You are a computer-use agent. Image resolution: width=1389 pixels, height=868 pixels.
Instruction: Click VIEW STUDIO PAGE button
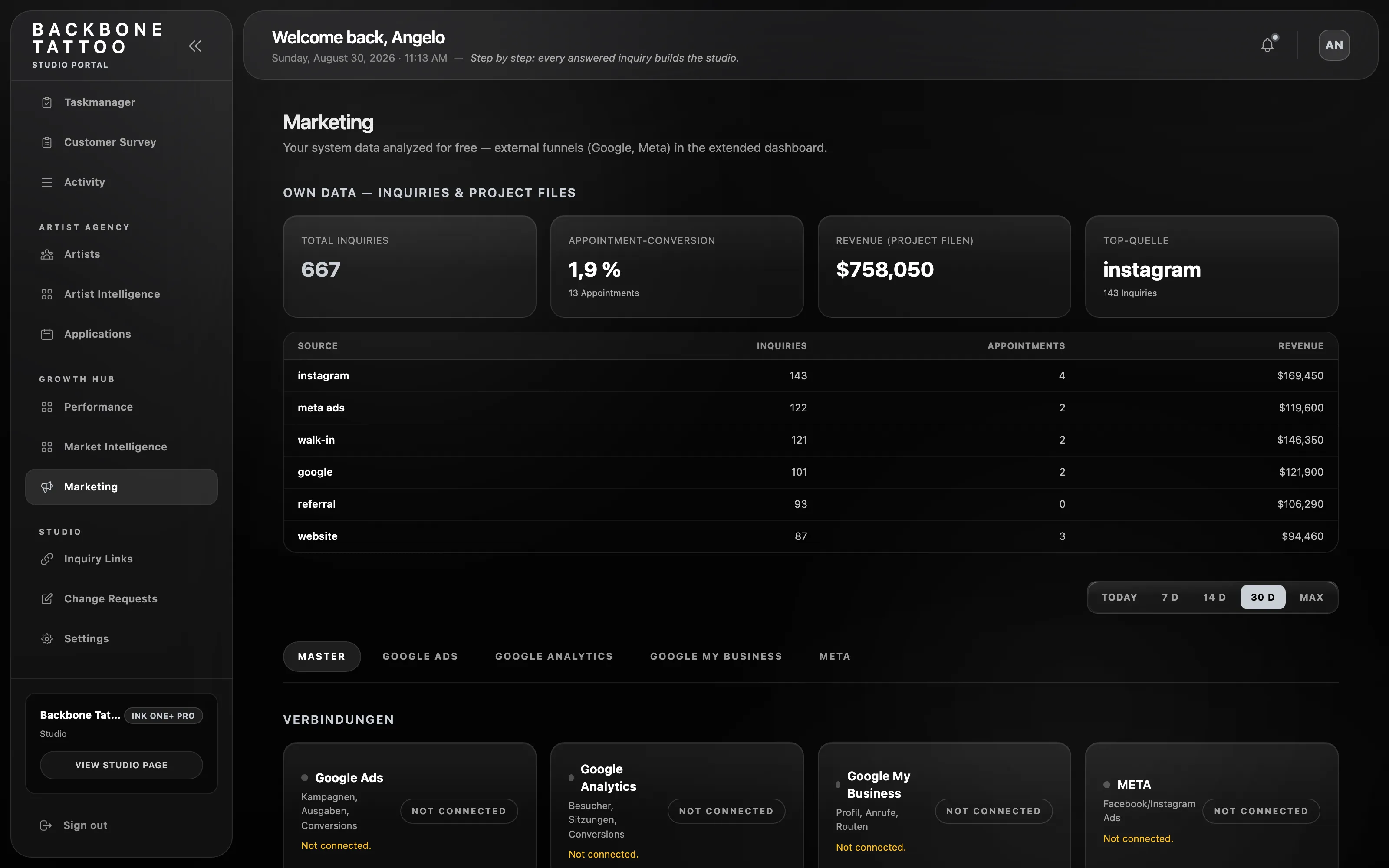click(121, 765)
